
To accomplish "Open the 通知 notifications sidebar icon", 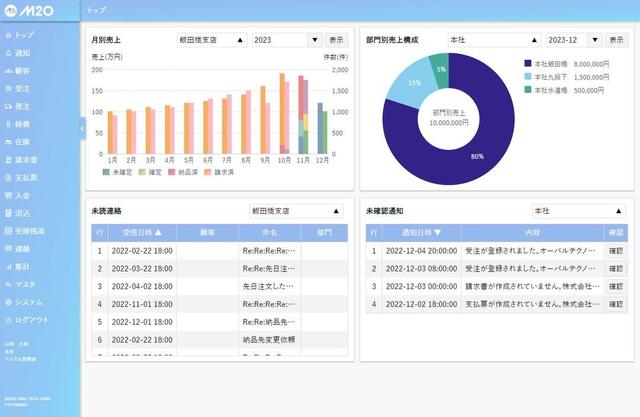I will (9, 53).
